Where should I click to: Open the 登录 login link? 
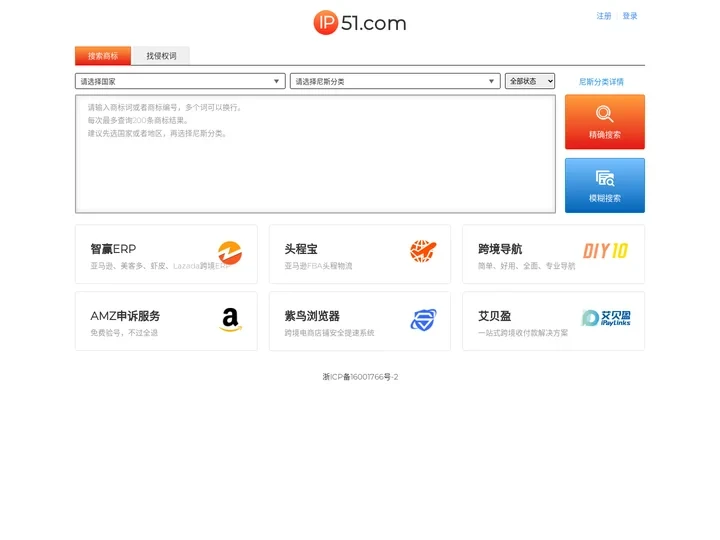(630, 16)
